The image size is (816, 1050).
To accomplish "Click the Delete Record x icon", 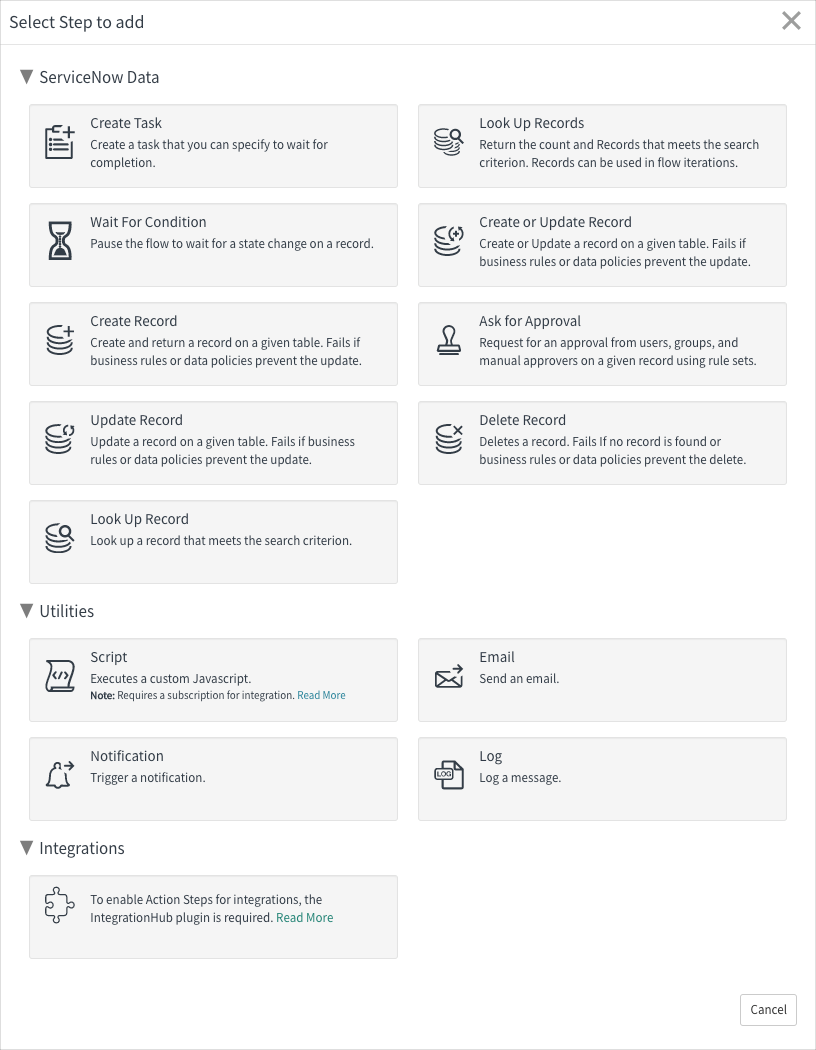I will point(449,437).
